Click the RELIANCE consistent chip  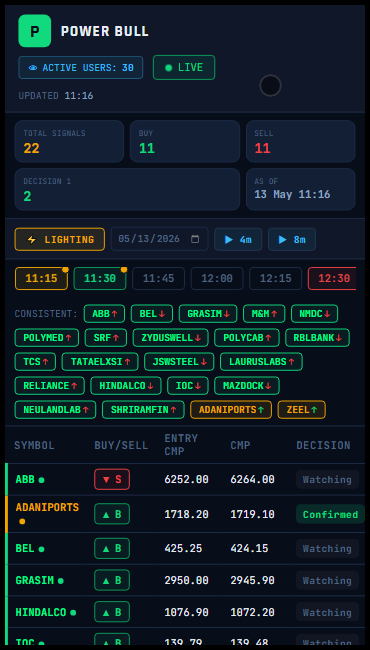coord(50,386)
